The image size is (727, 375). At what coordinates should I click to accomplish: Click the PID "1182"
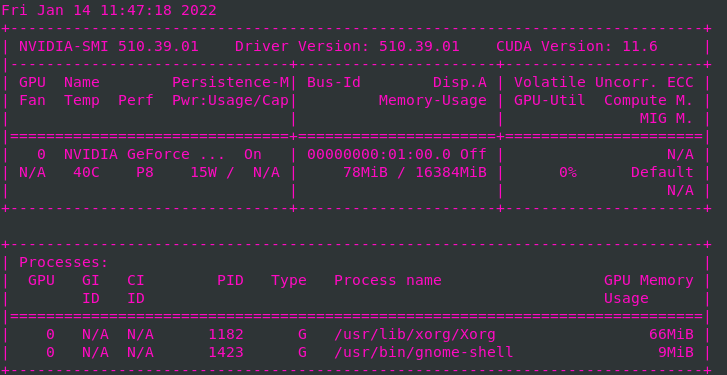pyautogui.click(x=226, y=334)
